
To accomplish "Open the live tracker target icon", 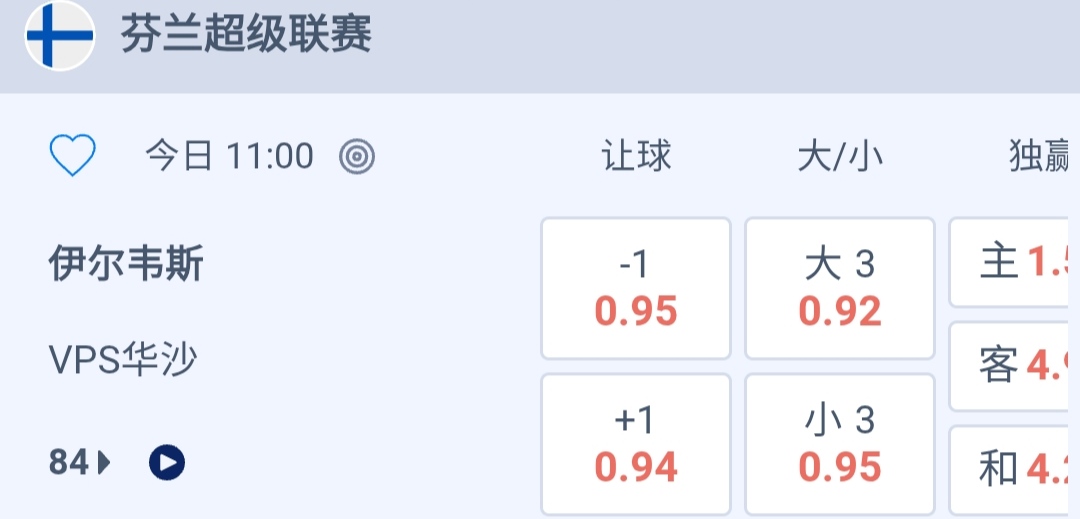I will (x=357, y=156).
